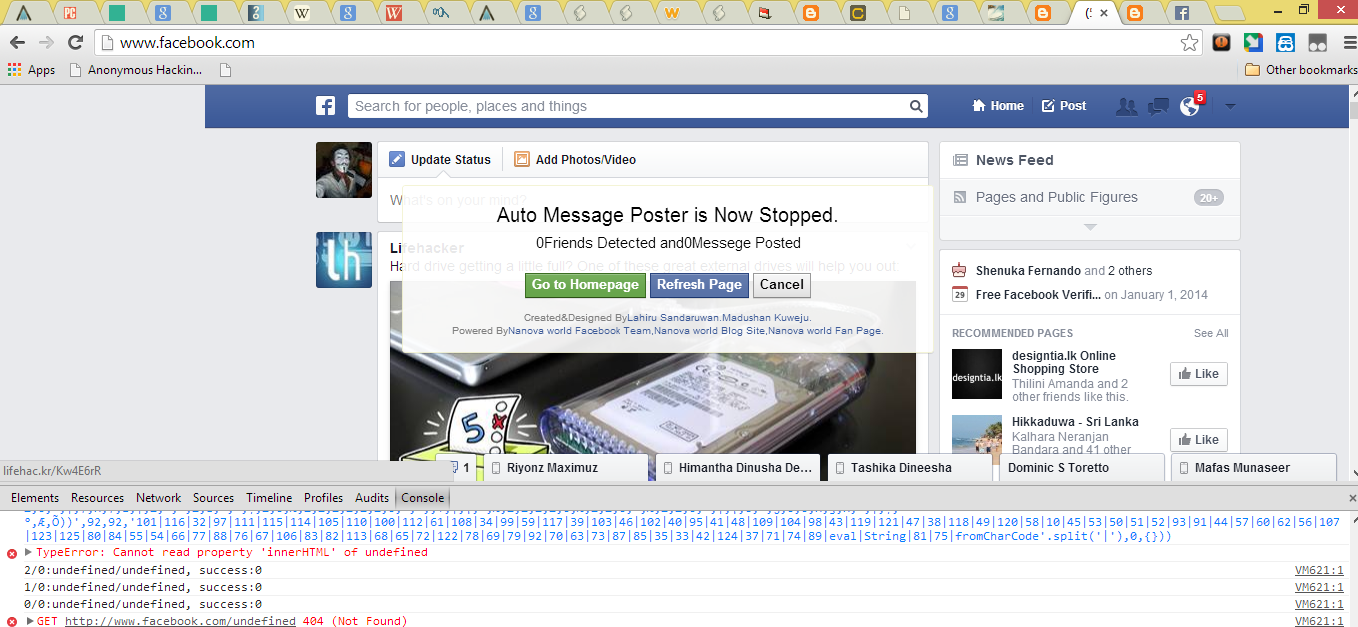This screenshot has height=627, width=1358.
Task: Open the Nanova world Fan Page link
Action: point(825,330)
